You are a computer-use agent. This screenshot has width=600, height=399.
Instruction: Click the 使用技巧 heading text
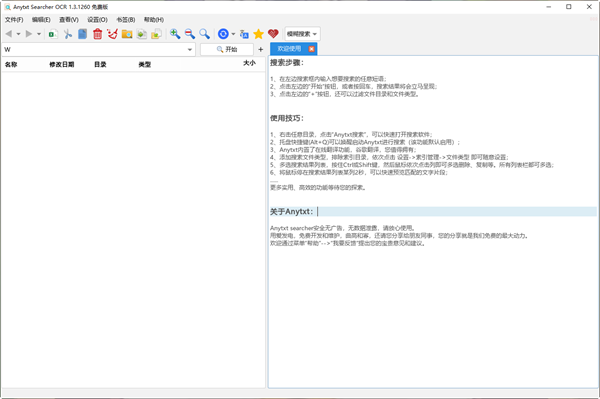click(287, 118)
